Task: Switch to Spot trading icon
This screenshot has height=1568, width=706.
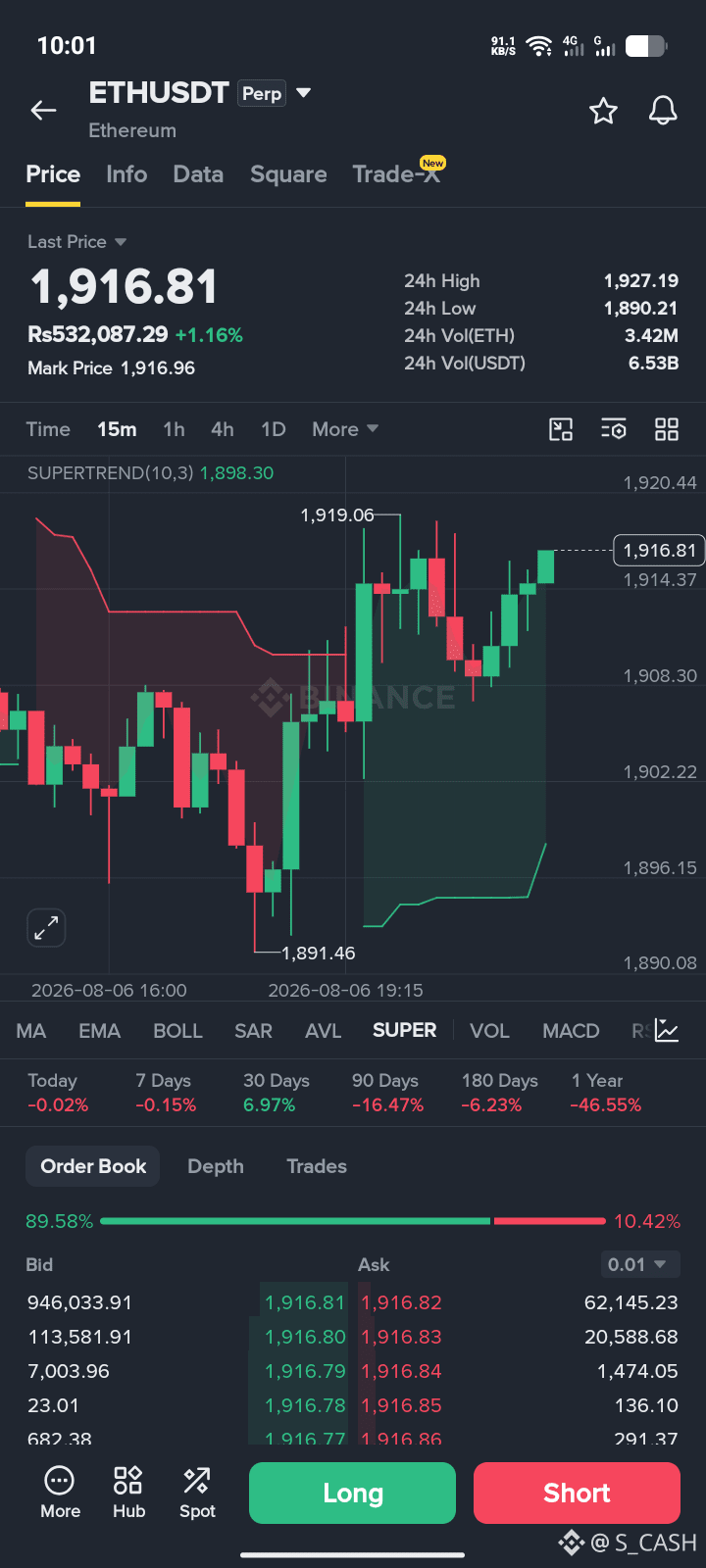Action: [x=197, y=1493]
